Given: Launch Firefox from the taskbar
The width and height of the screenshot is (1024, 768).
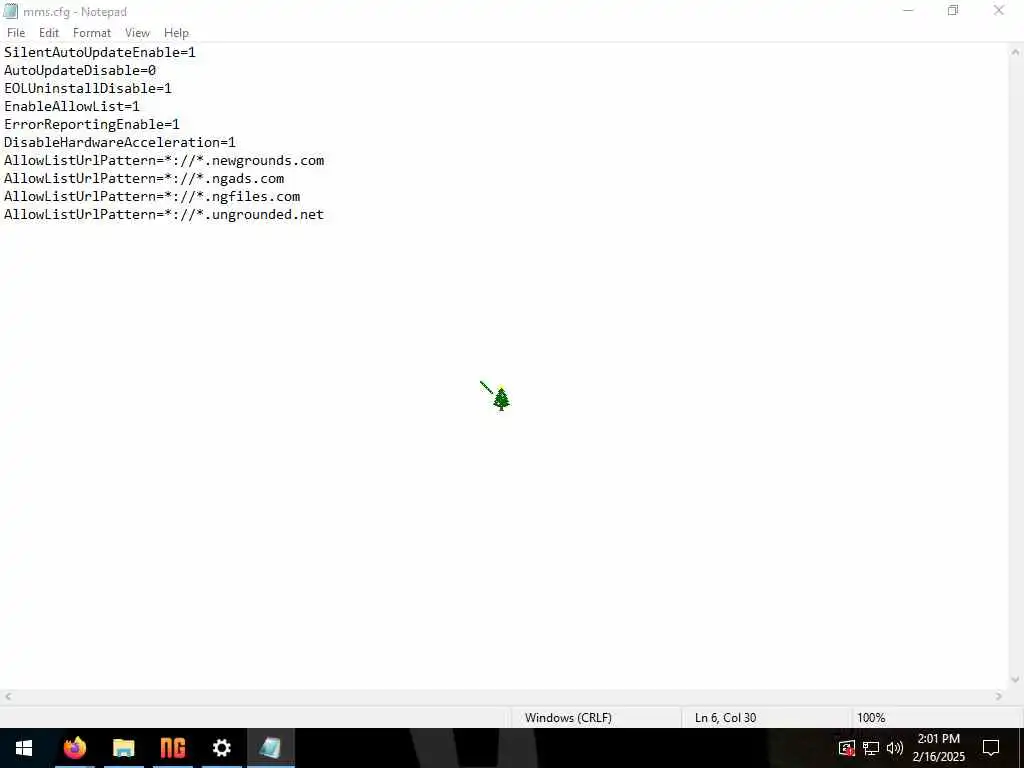Looking at the screenshot, I should [x=74, y=748].
